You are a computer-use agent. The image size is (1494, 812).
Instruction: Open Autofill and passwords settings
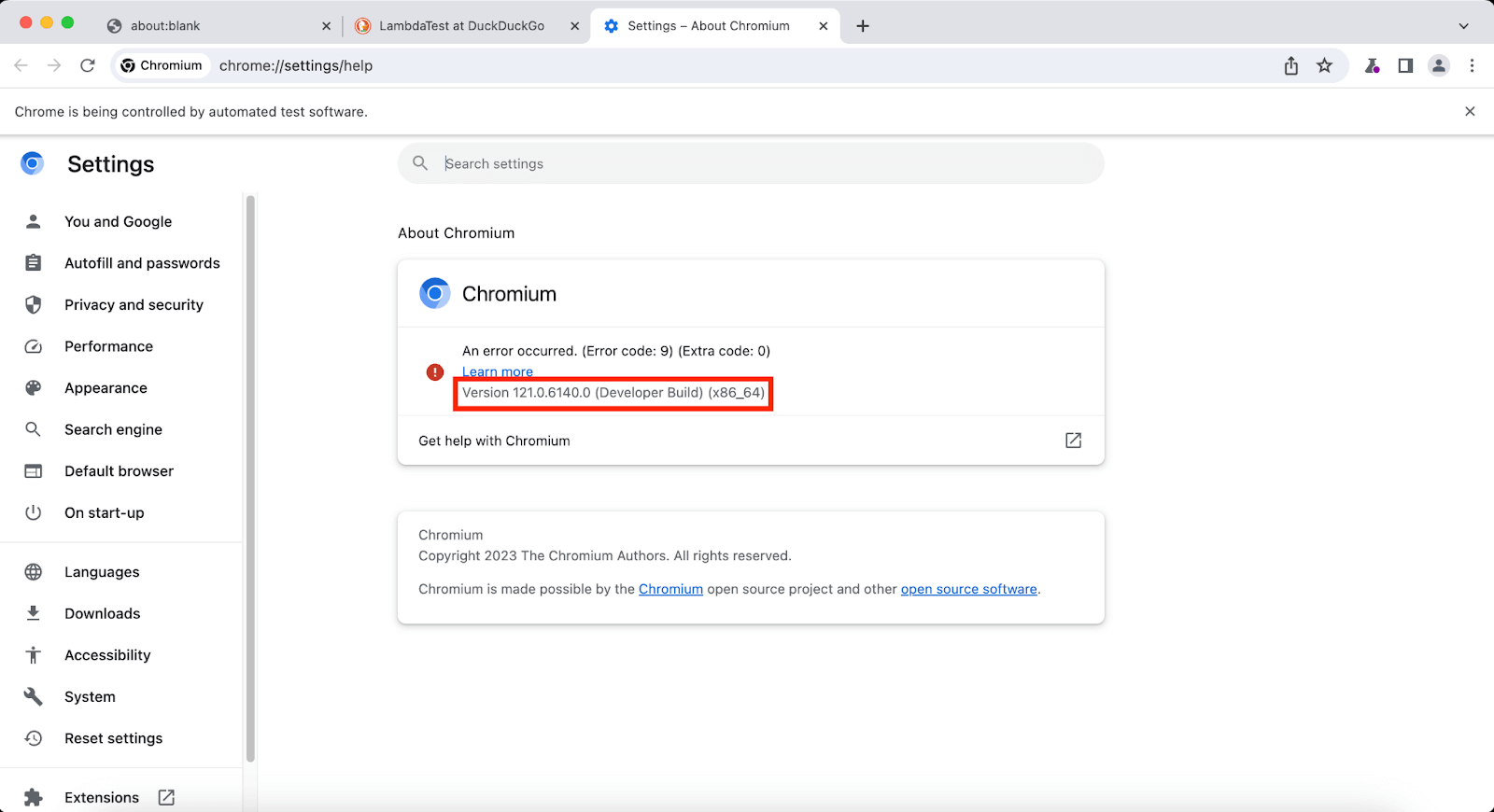point(121,263)
